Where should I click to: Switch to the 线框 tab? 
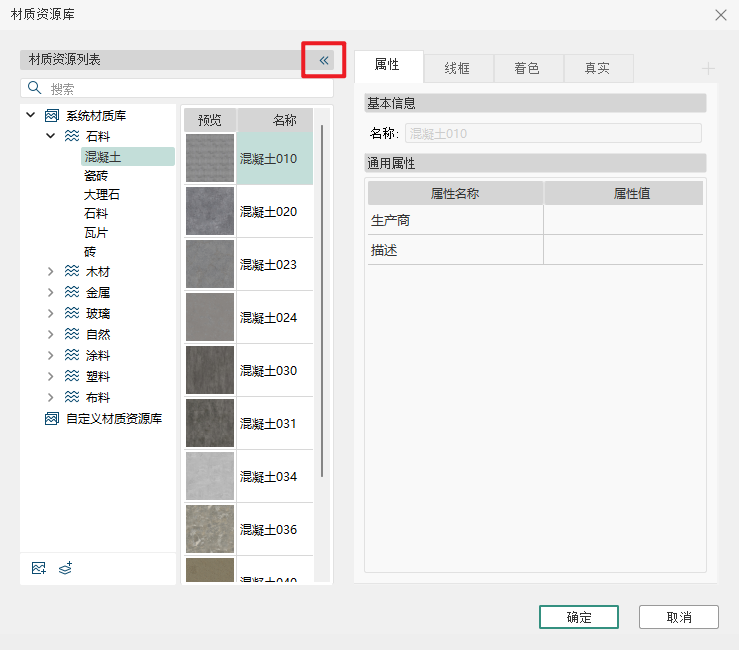click(457, 69)
